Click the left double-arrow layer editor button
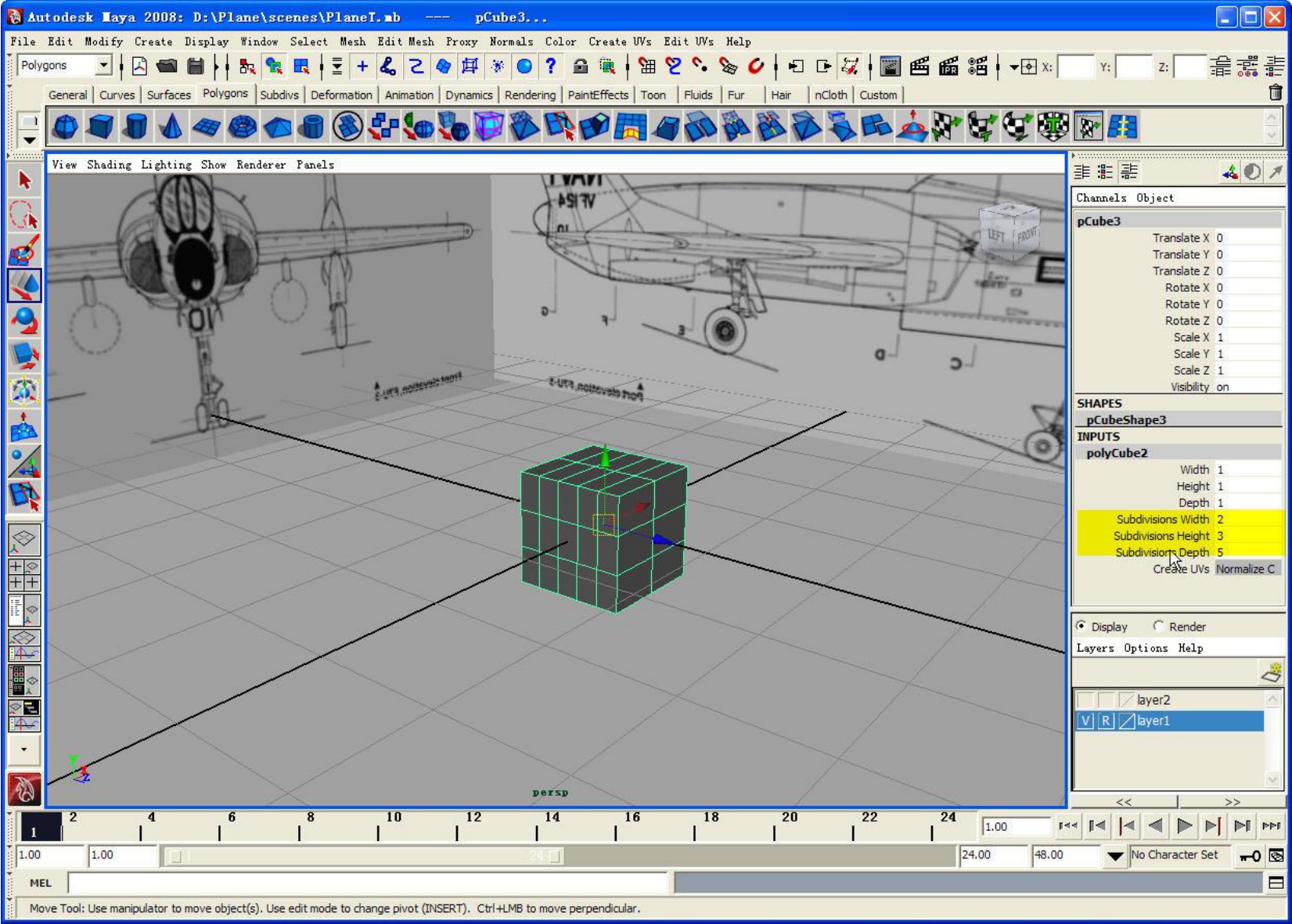The width and height of the screenshot is (1292, 924). pos(1124,801)
